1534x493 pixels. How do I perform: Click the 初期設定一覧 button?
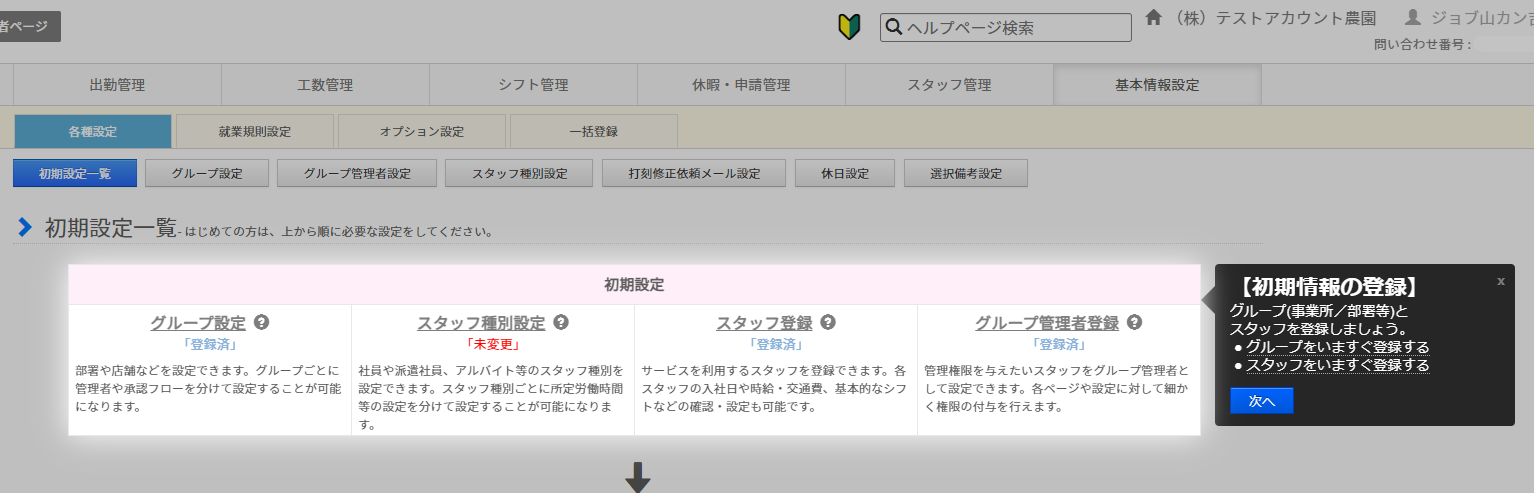(74, 173)
